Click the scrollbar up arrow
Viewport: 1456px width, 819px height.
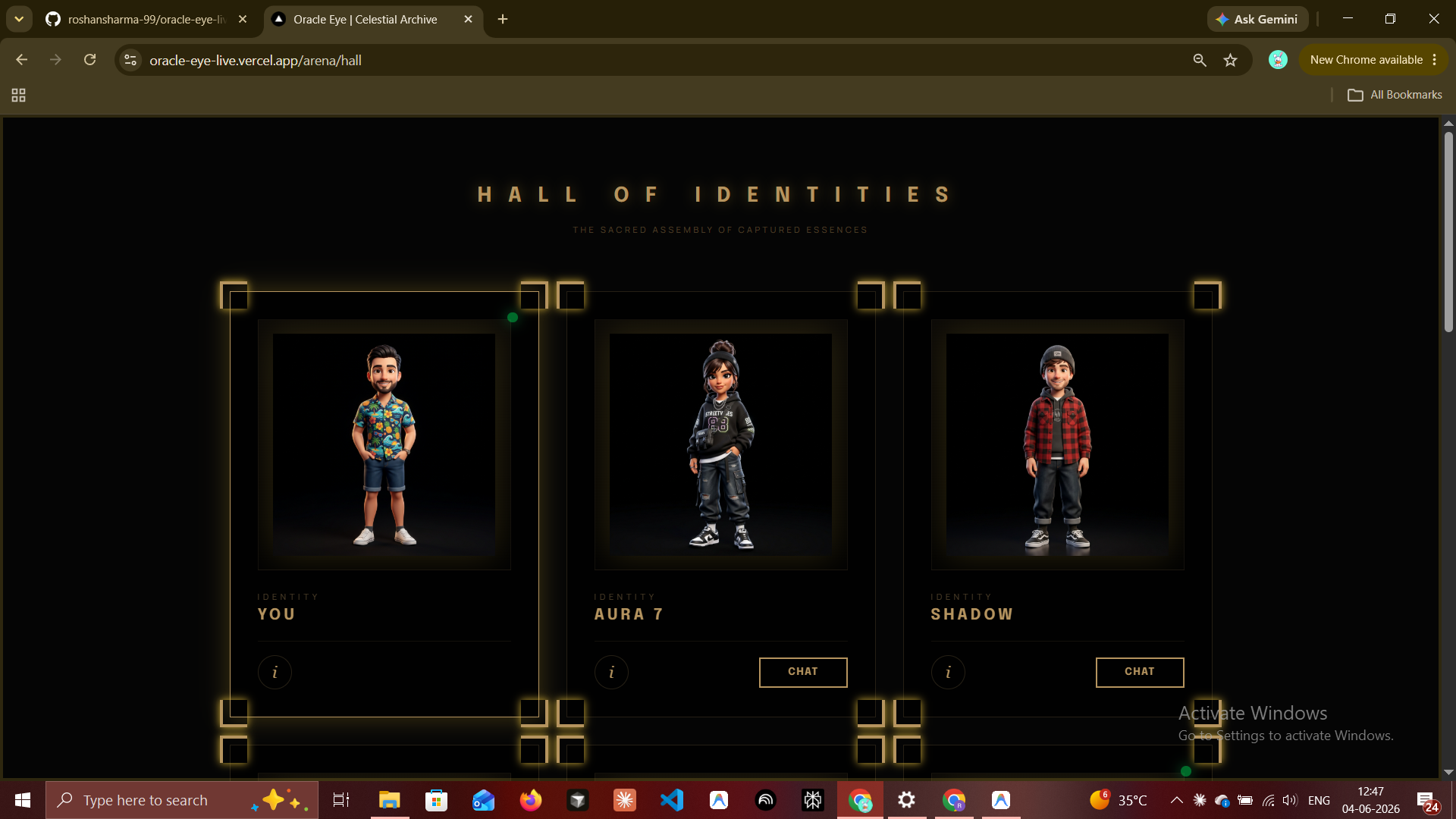pos(1448,123)
